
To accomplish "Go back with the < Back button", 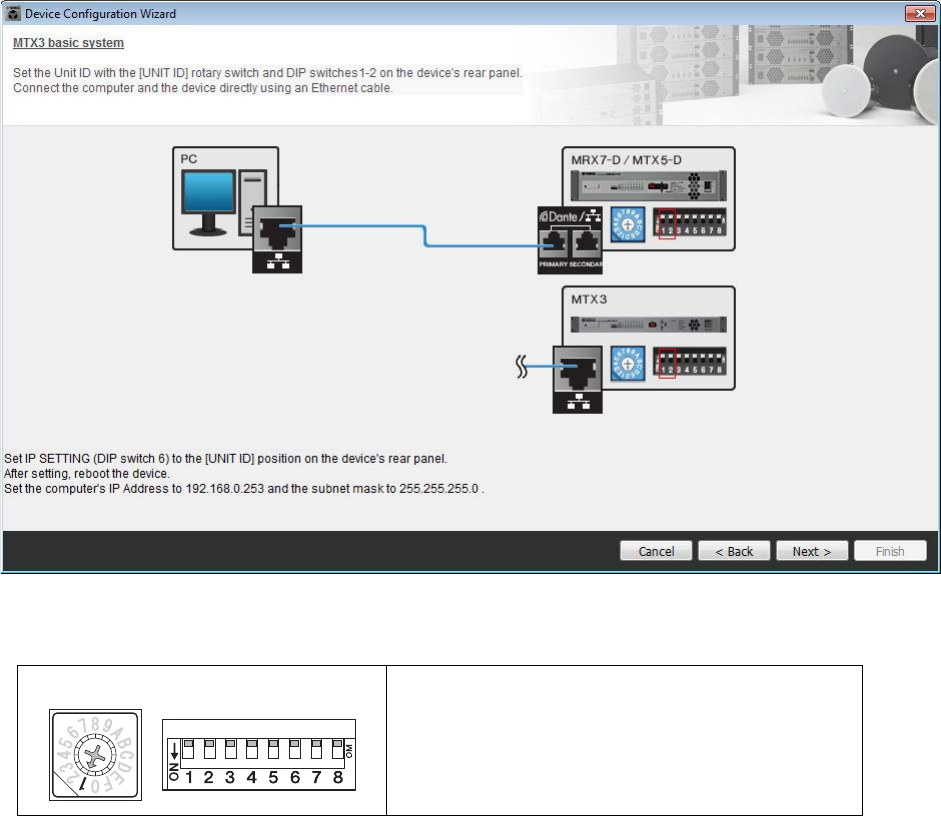I will pos(734,551).
